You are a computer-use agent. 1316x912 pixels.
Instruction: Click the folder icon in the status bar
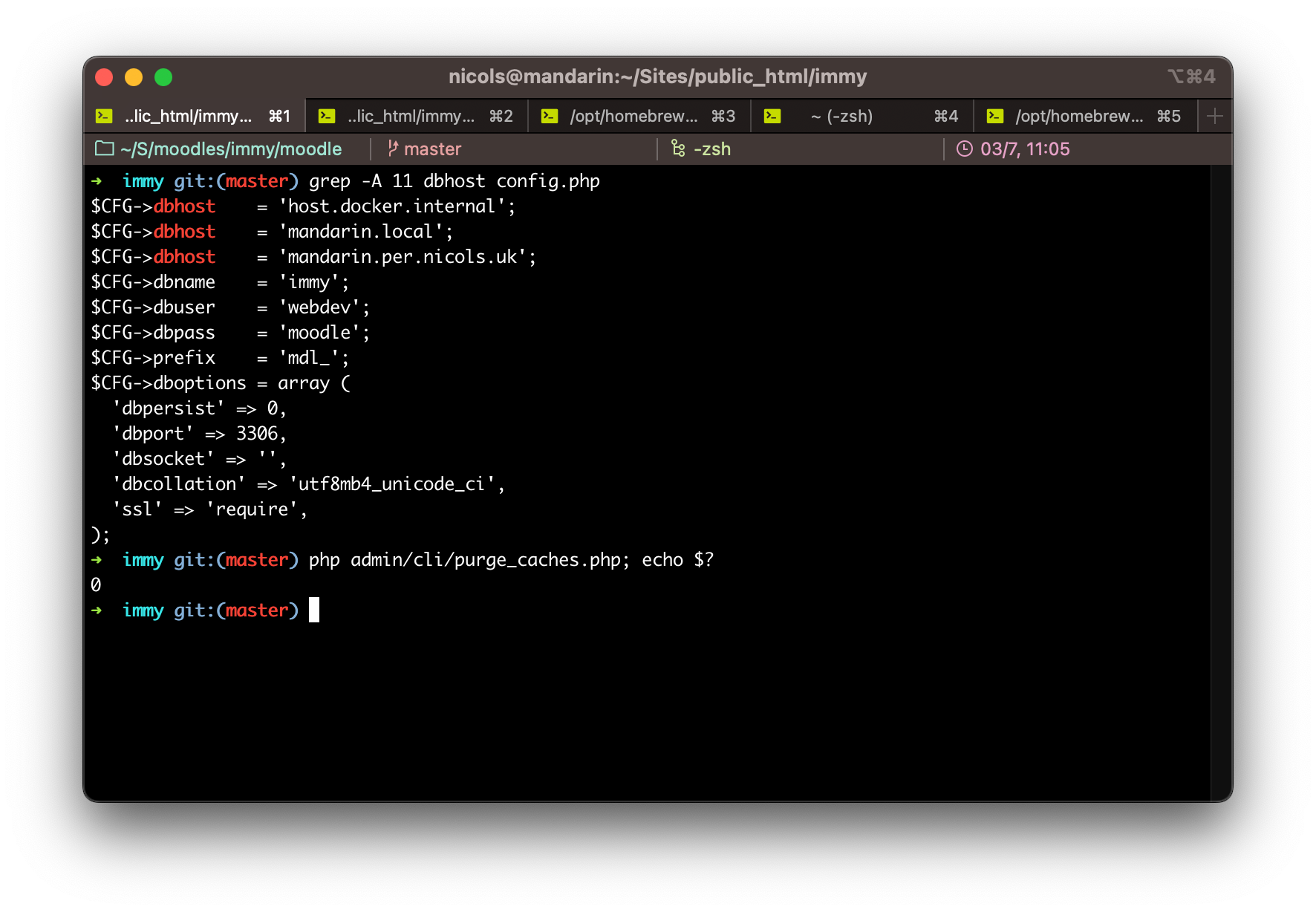point(105,149)
